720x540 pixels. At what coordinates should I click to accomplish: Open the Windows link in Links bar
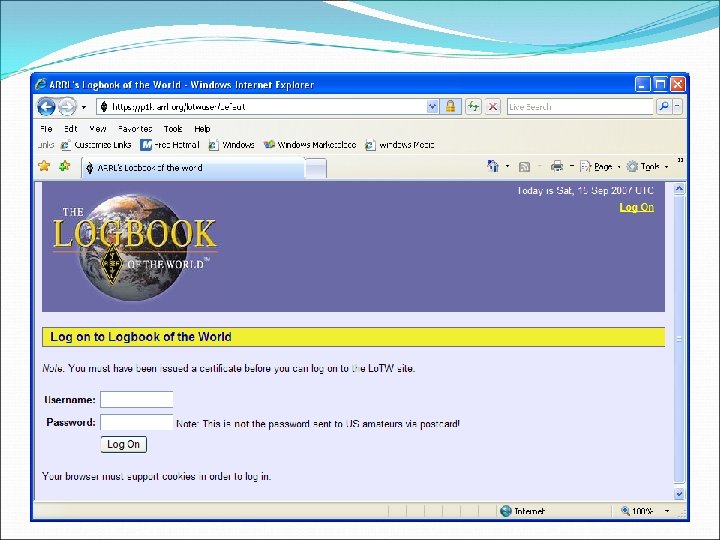tap(231, 145)
